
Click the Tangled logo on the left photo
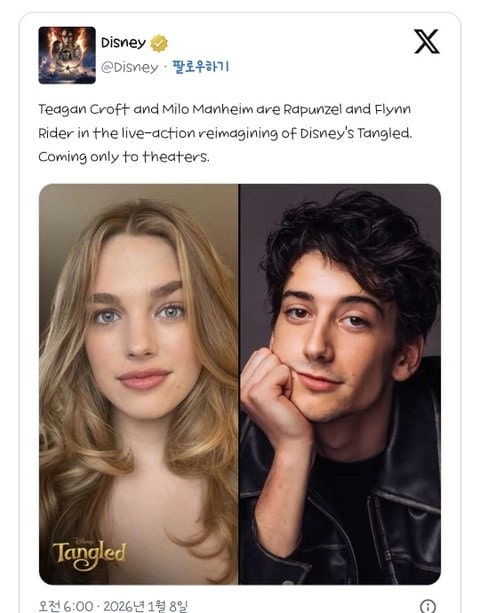coord(90,554)
